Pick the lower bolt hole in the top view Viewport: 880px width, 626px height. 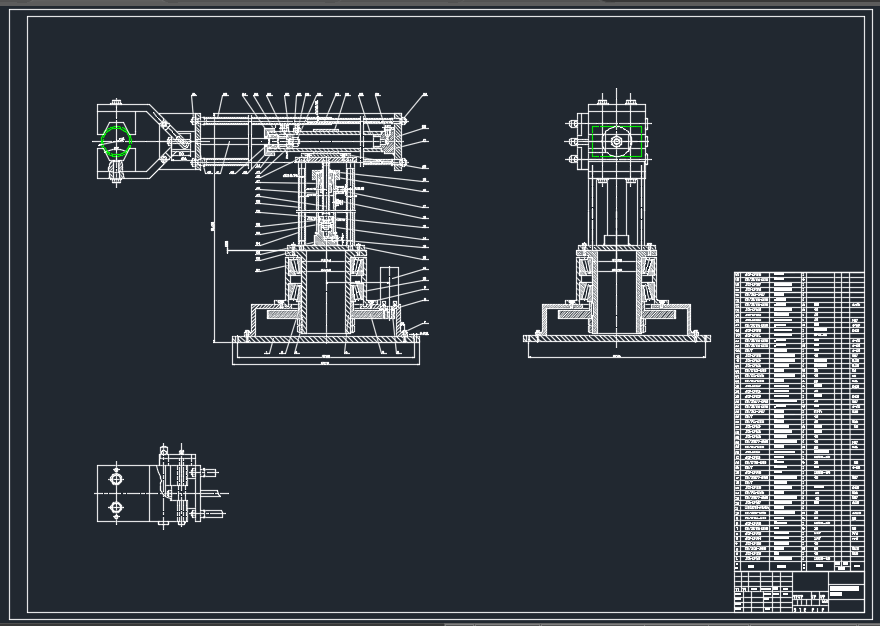coord(116,508)
